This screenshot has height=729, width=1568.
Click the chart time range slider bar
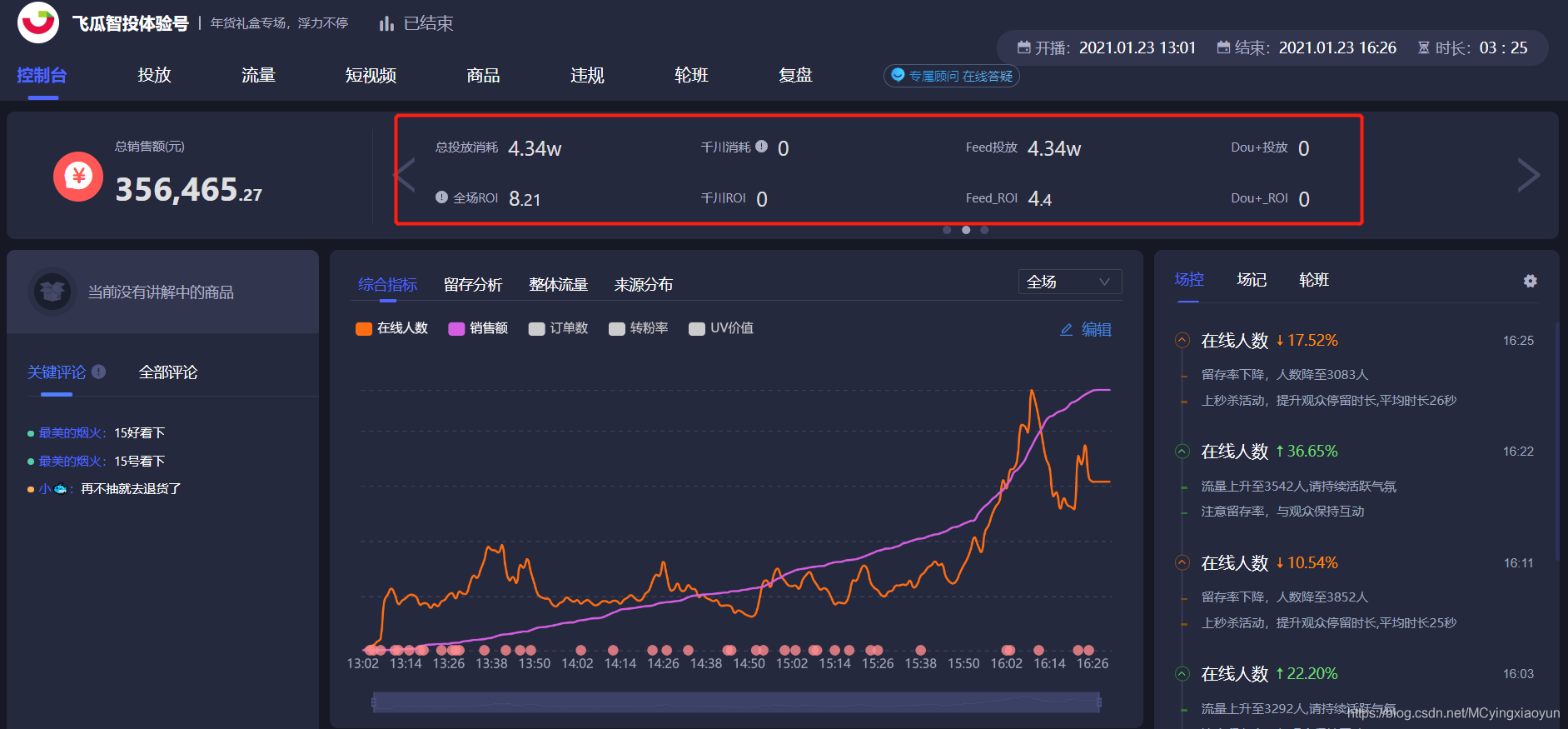click(736, 702)
